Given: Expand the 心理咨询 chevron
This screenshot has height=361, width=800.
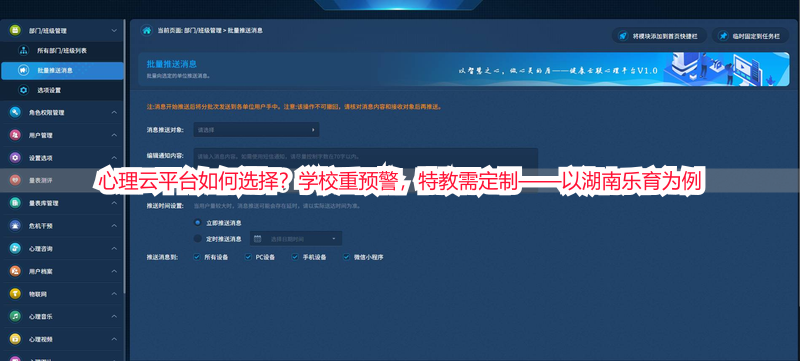Looking at the screenshot, I should point(114,248).
